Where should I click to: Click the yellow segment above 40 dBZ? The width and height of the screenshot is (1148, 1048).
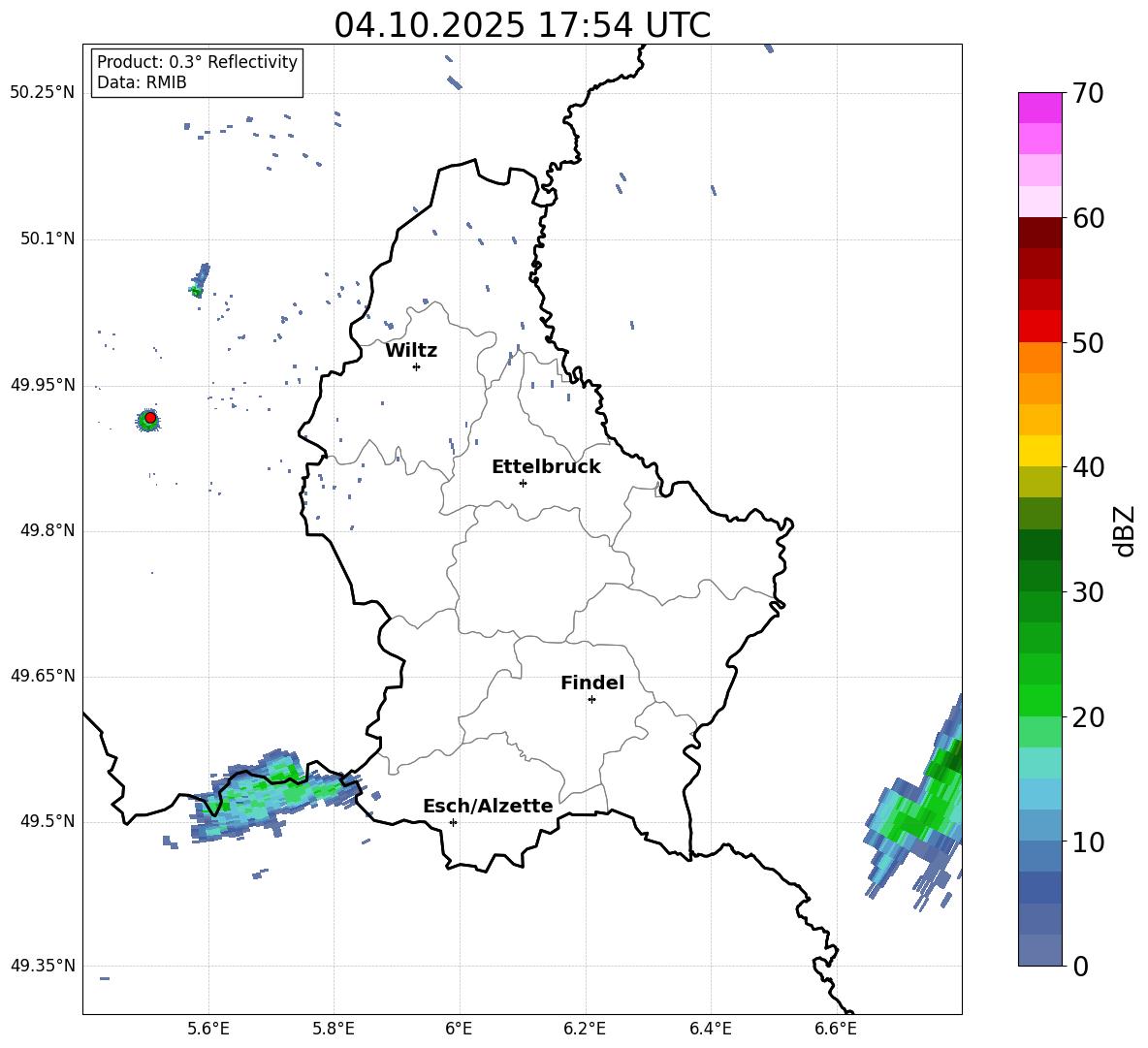click(1039, 451)
